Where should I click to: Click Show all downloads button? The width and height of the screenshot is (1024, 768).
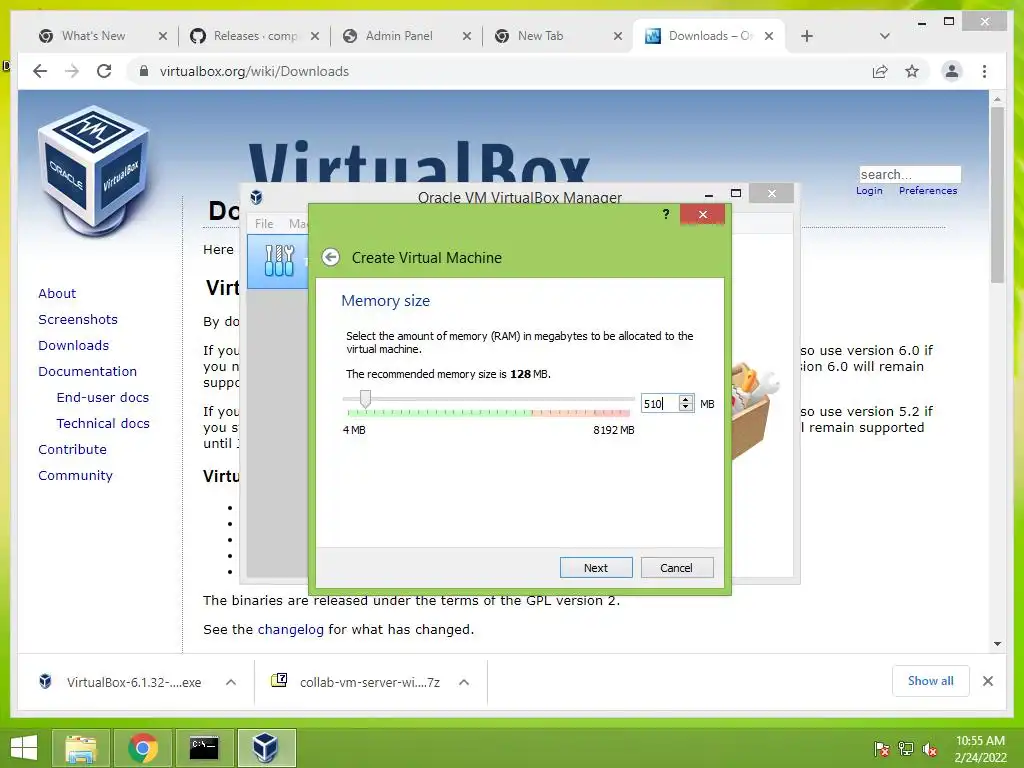pos(931,681)
